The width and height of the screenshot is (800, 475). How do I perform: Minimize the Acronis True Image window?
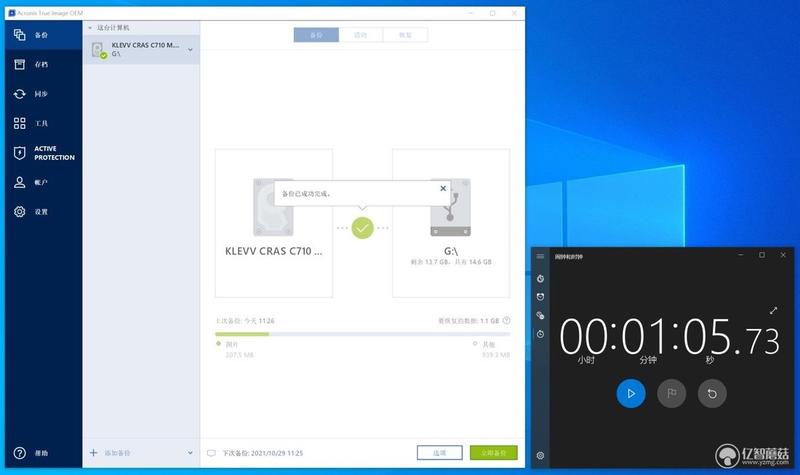471,13
